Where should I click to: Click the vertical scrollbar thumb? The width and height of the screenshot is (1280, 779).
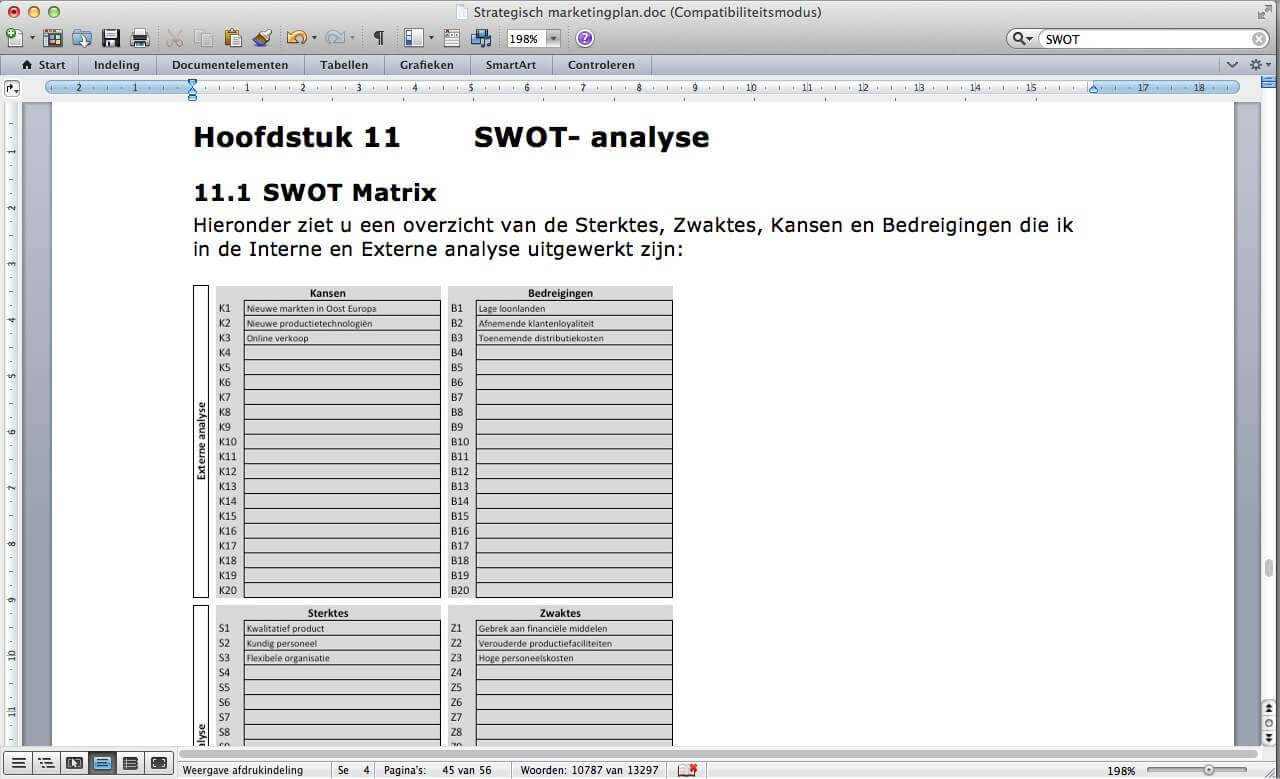click(x=1269, y=570)
